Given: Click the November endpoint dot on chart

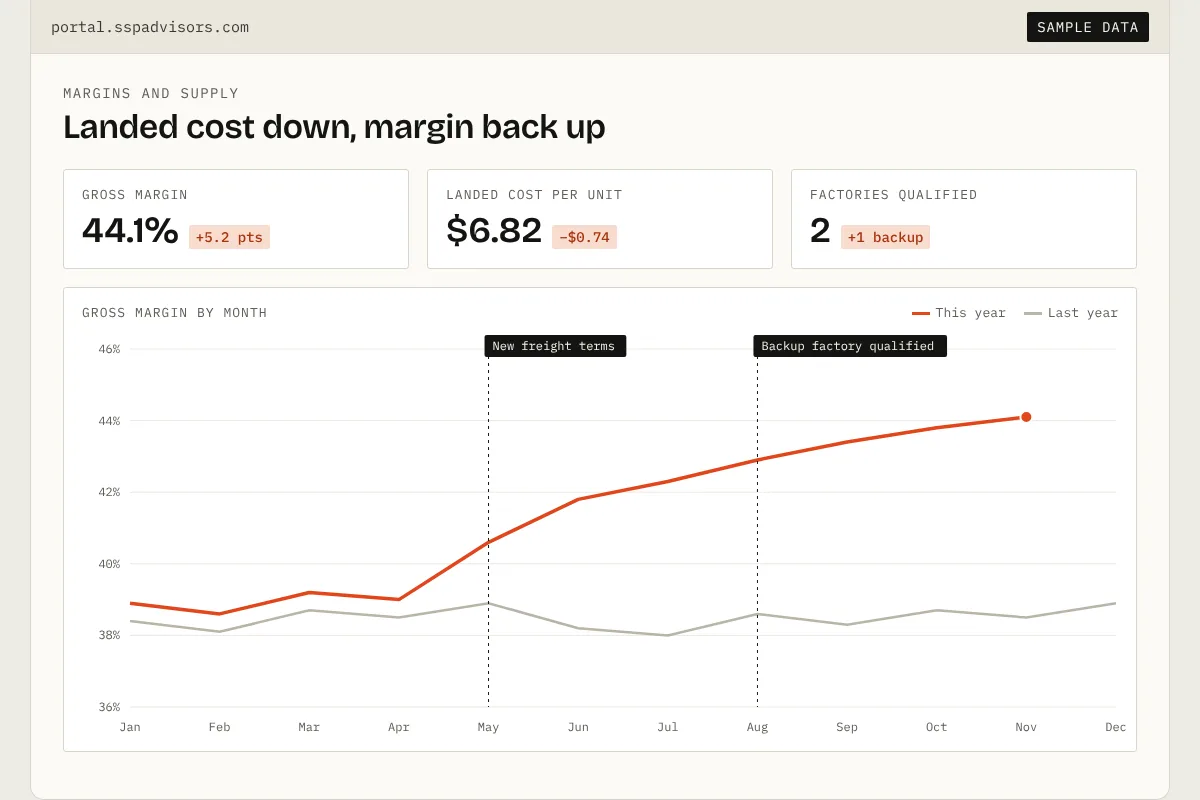Looking at the screenshot, I should [x=1026, y=417].
